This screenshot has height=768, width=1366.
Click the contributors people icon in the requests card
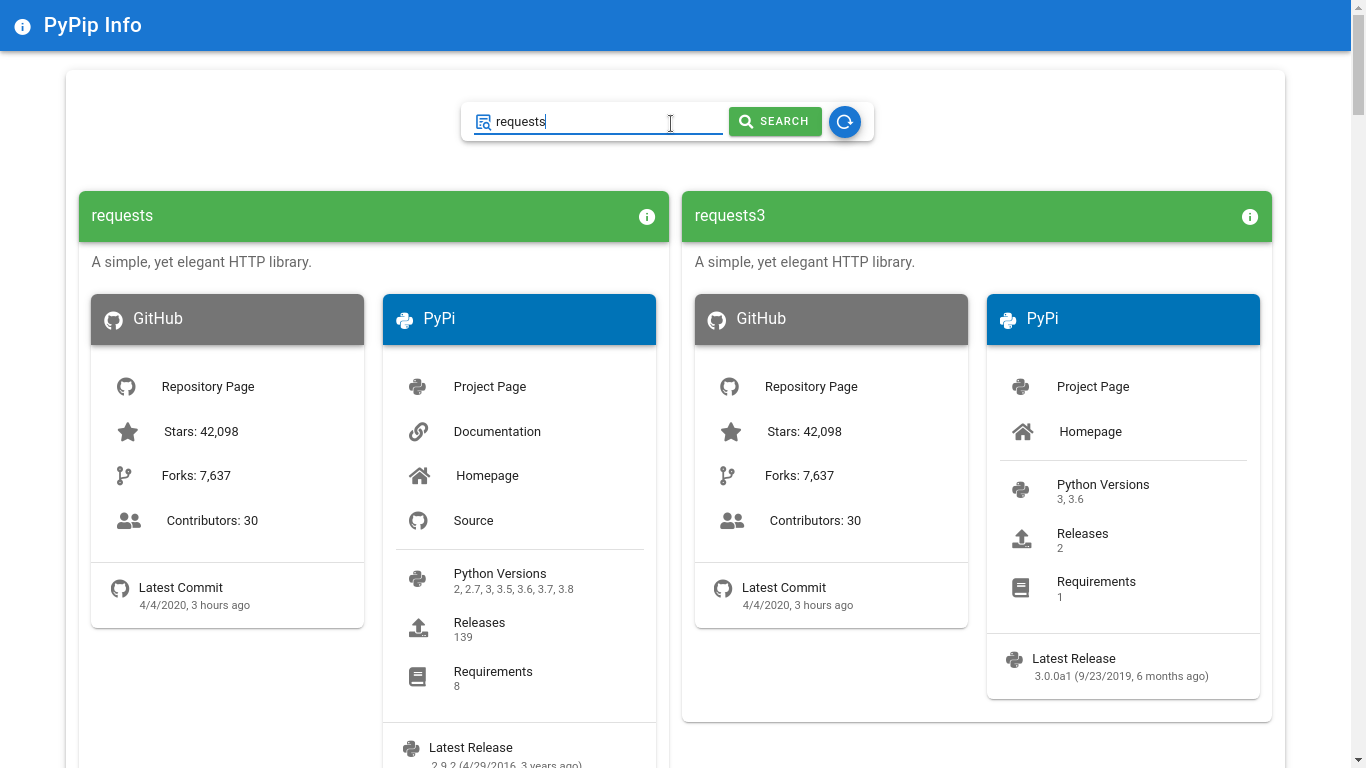pos(129,521)
